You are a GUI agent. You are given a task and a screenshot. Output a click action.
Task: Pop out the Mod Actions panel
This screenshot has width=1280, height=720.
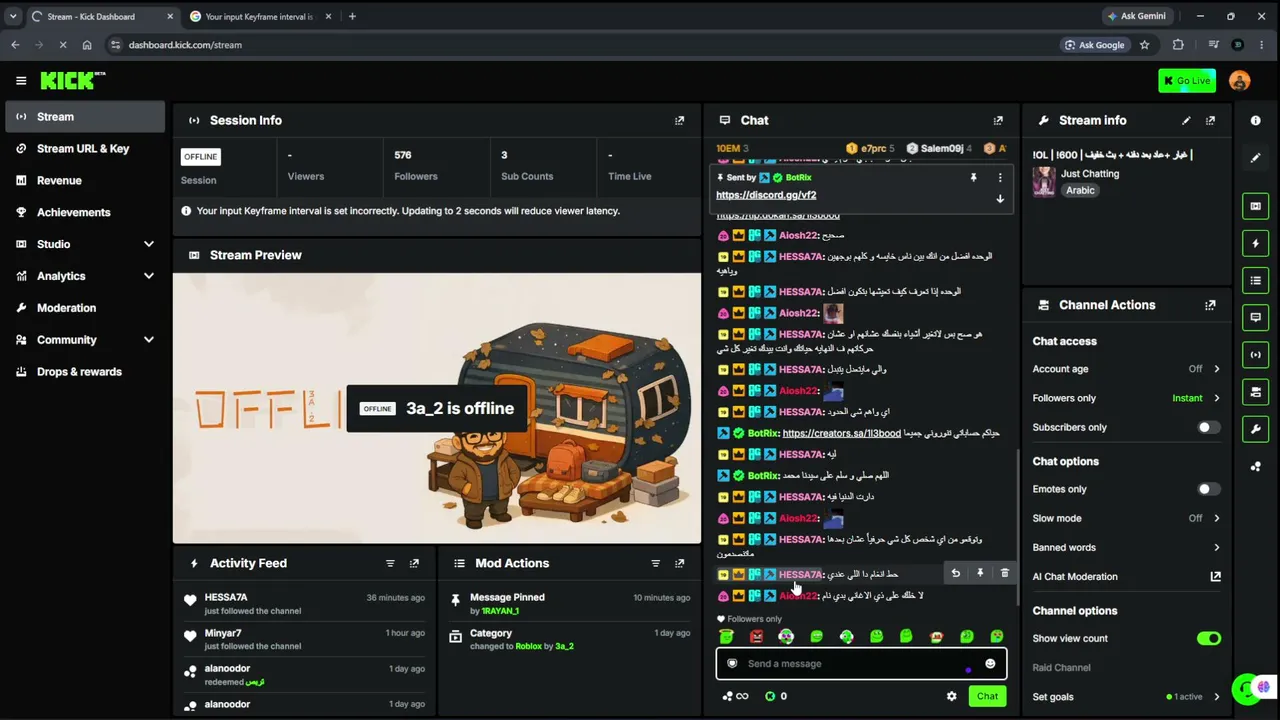tap(679, 563)
